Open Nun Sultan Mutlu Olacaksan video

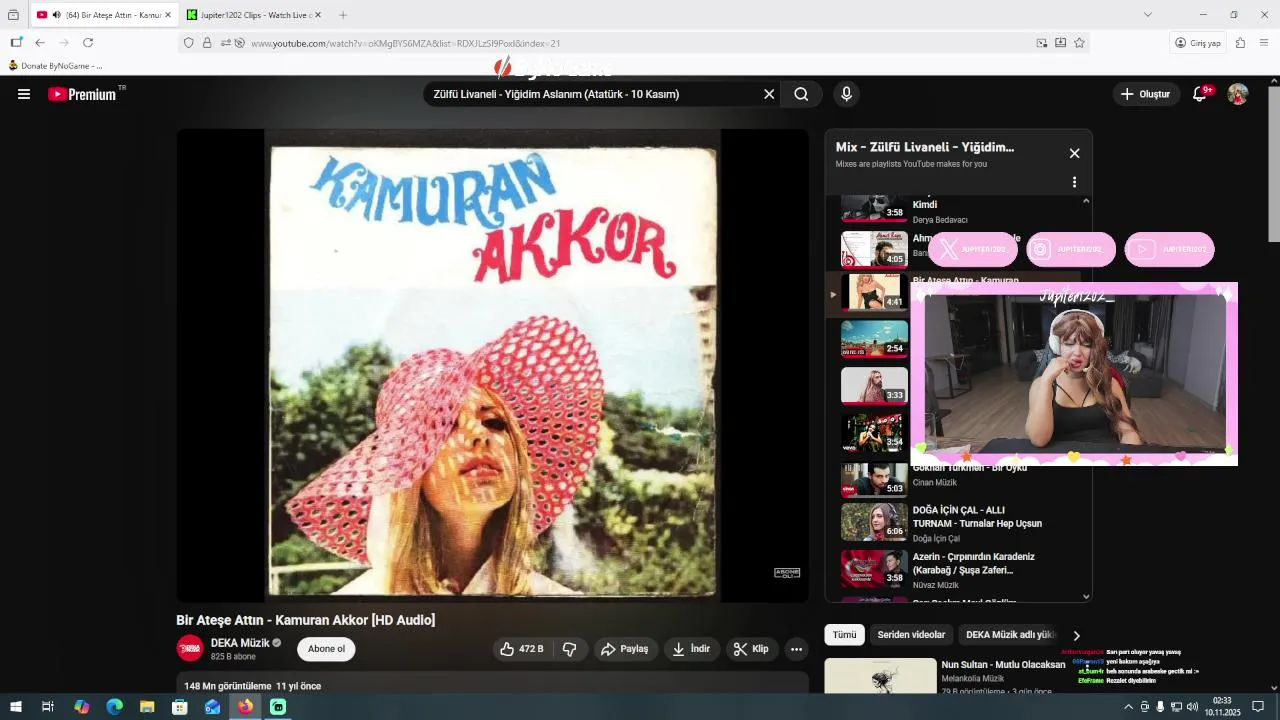point(1003,664)
